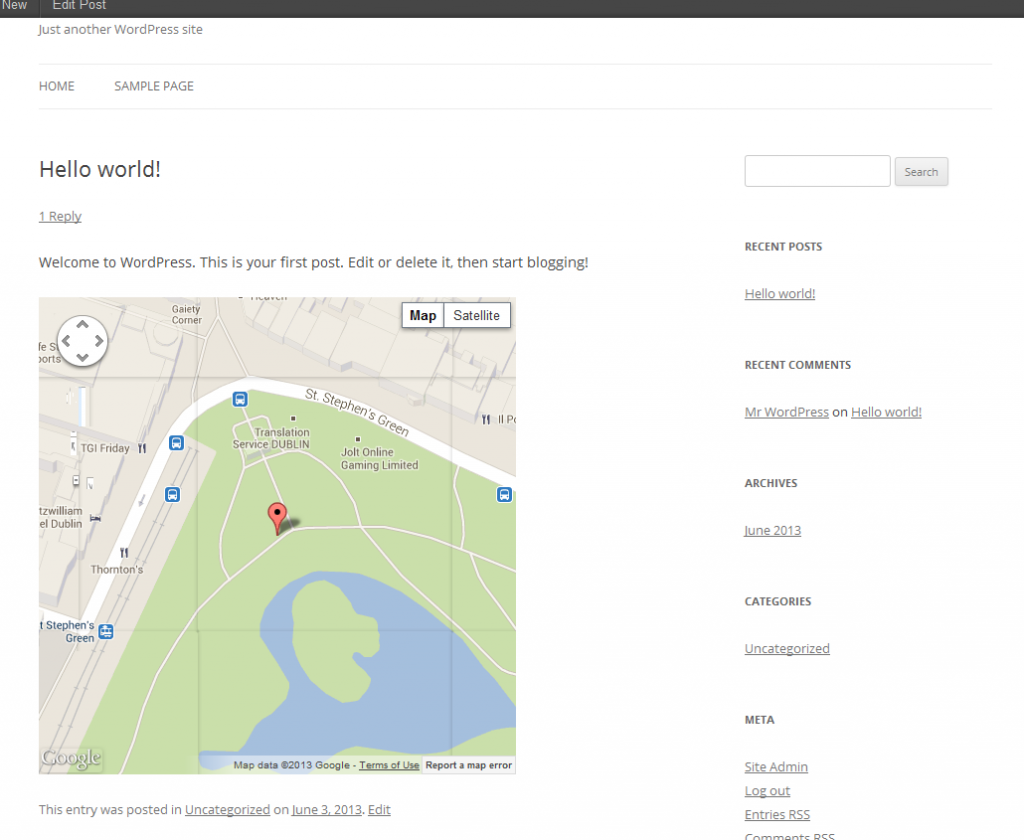Click the Terms of Use map link
Viewport: 1024px width, 840px height.
pos(388,765)
